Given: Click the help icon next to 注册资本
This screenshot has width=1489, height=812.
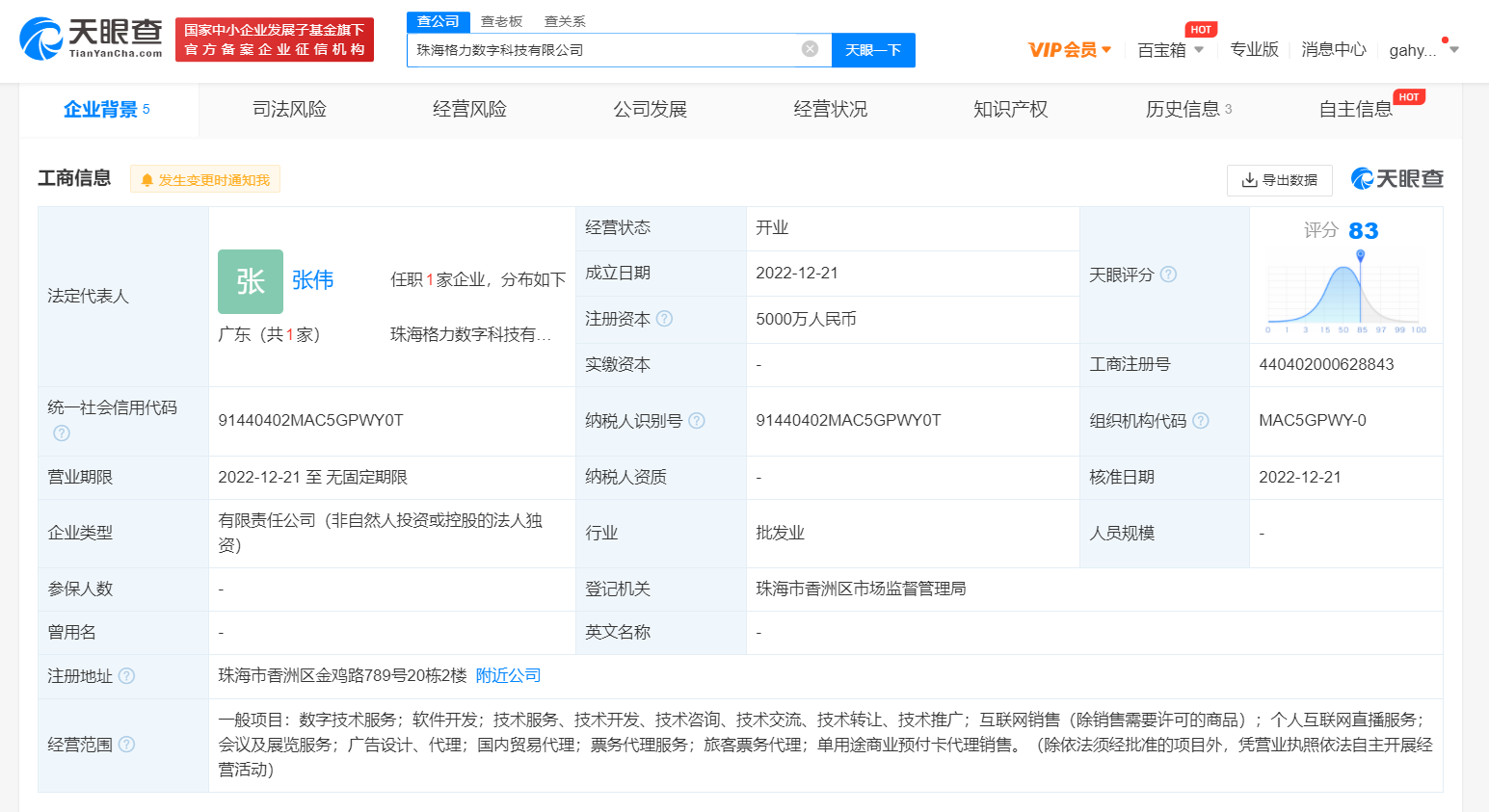Looking at the screenshot, I should pyautogui.click(x=664, y=319).
